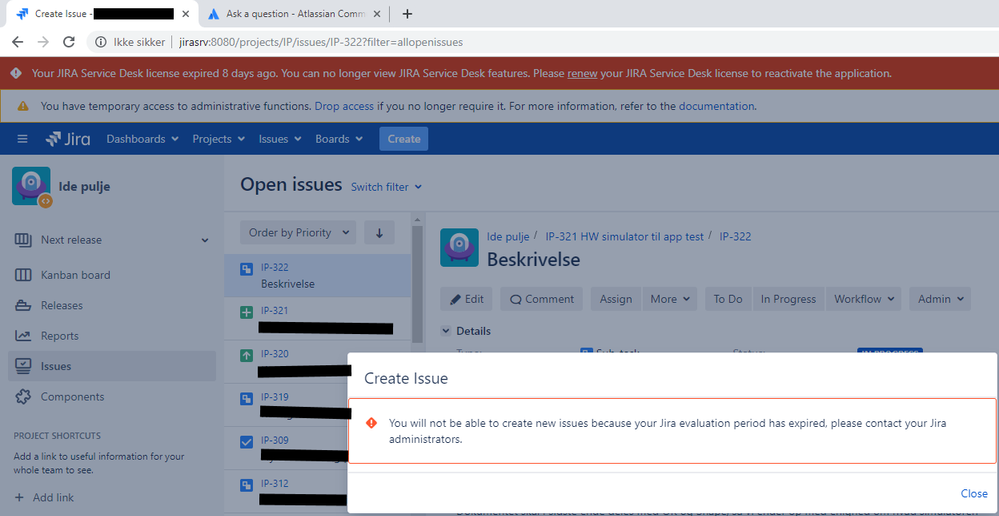Click the error icon in Create Issue dialog
The height and width of the screenshot is (516, 999).
pos(371,423)
